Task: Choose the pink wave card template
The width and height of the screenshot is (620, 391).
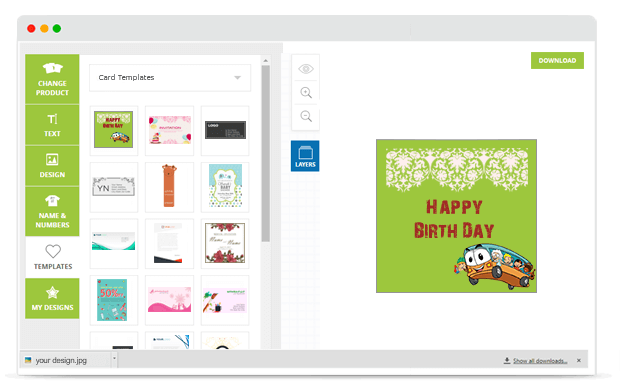Action: point(170,300)
